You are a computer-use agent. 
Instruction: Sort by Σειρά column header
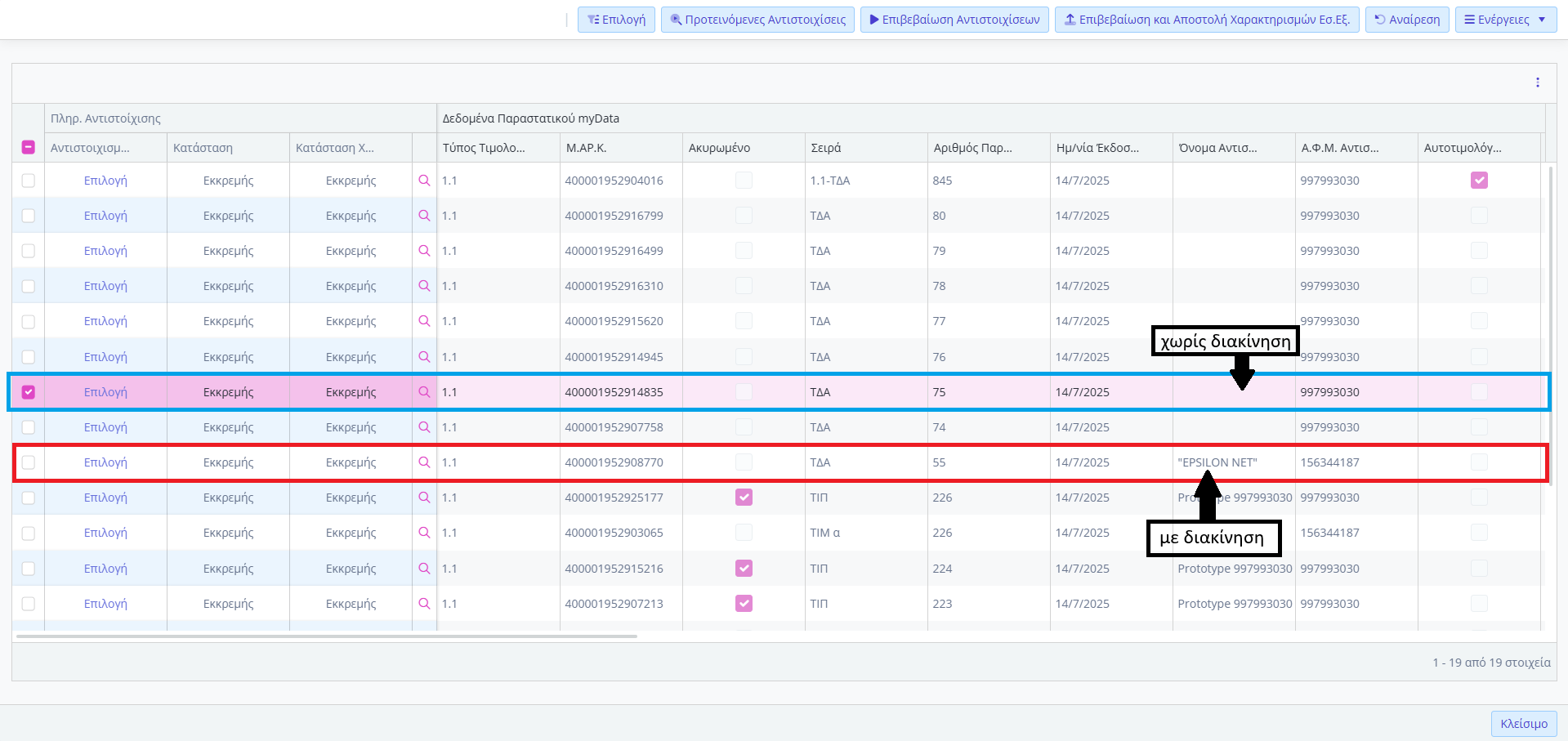[866, 148]
